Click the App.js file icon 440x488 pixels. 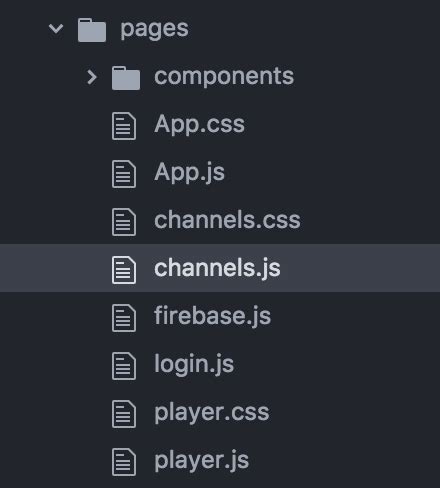pyautogui.click(x=124, y=174)
